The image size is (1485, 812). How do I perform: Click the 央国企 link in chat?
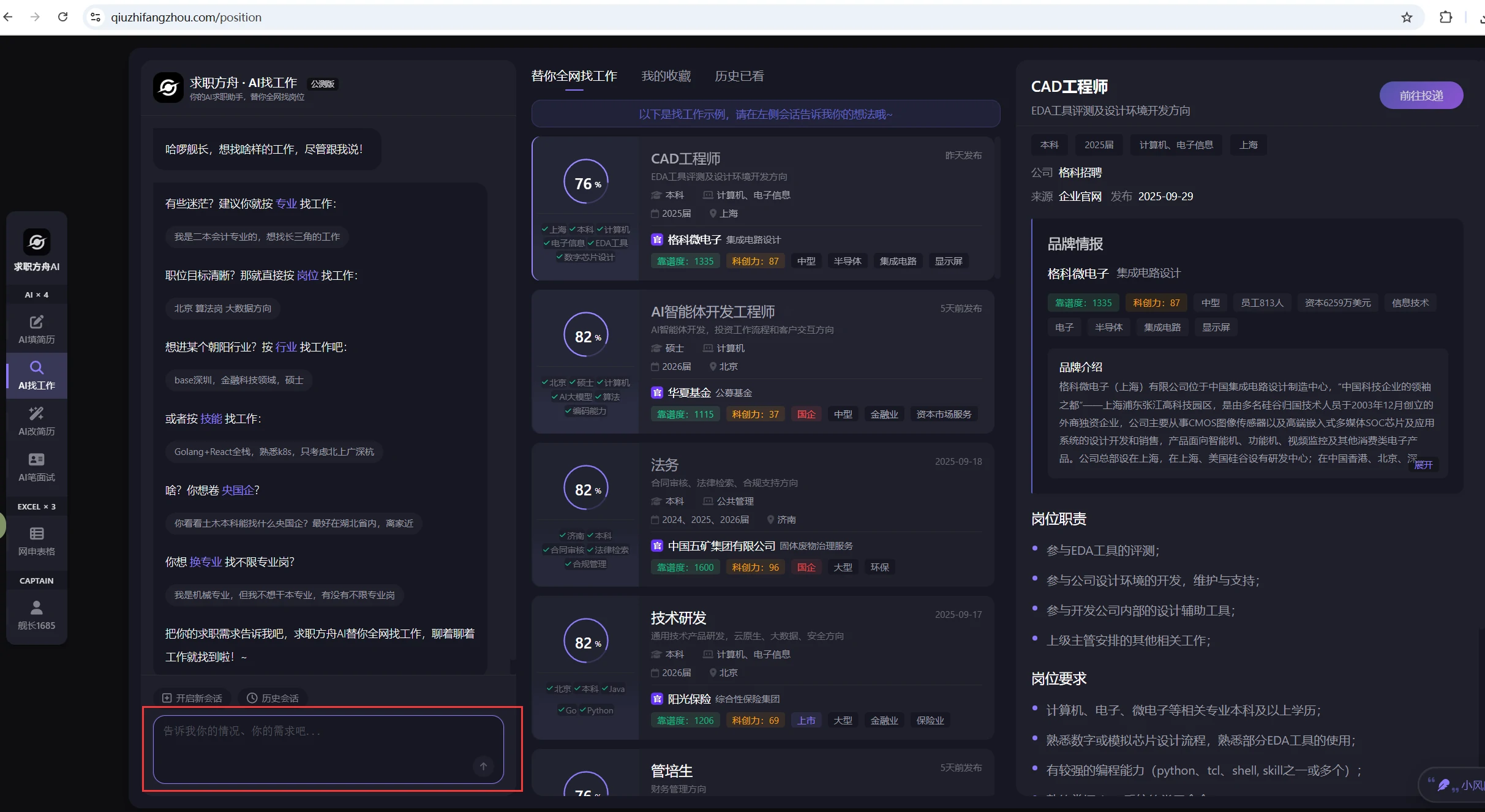(238, 491)
